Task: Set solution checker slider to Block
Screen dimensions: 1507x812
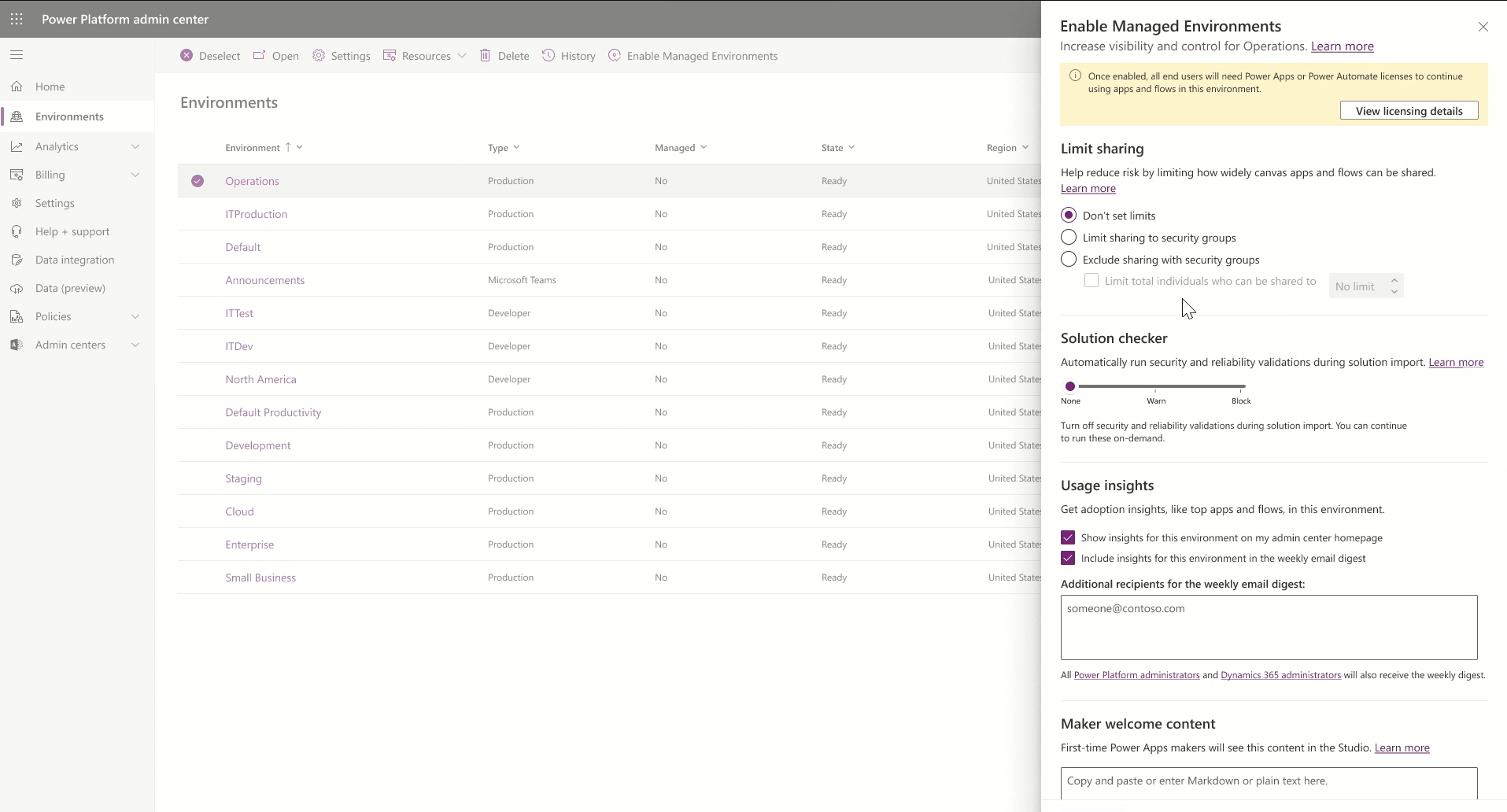Action: point(1241,387)
